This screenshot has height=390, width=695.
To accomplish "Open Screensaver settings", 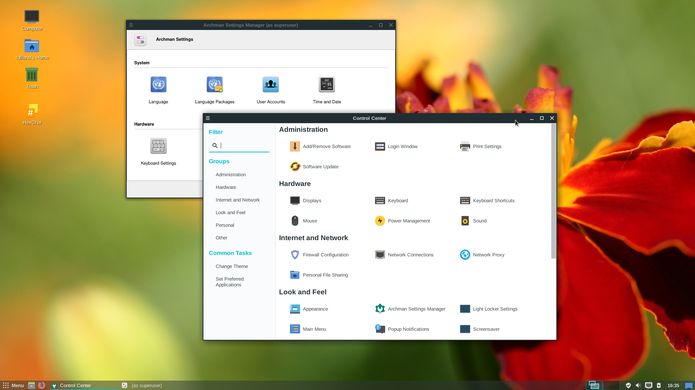I will click(x=480, y=329).
